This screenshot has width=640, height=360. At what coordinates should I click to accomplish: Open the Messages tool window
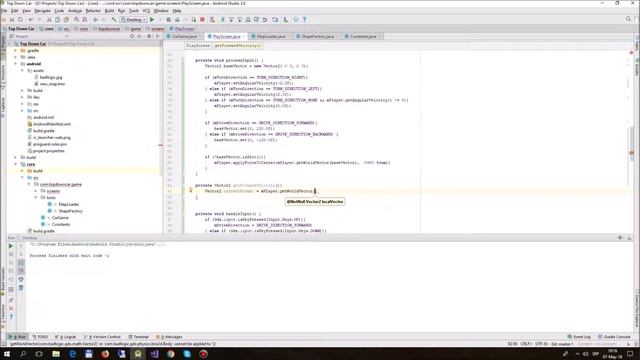point(169,337)
